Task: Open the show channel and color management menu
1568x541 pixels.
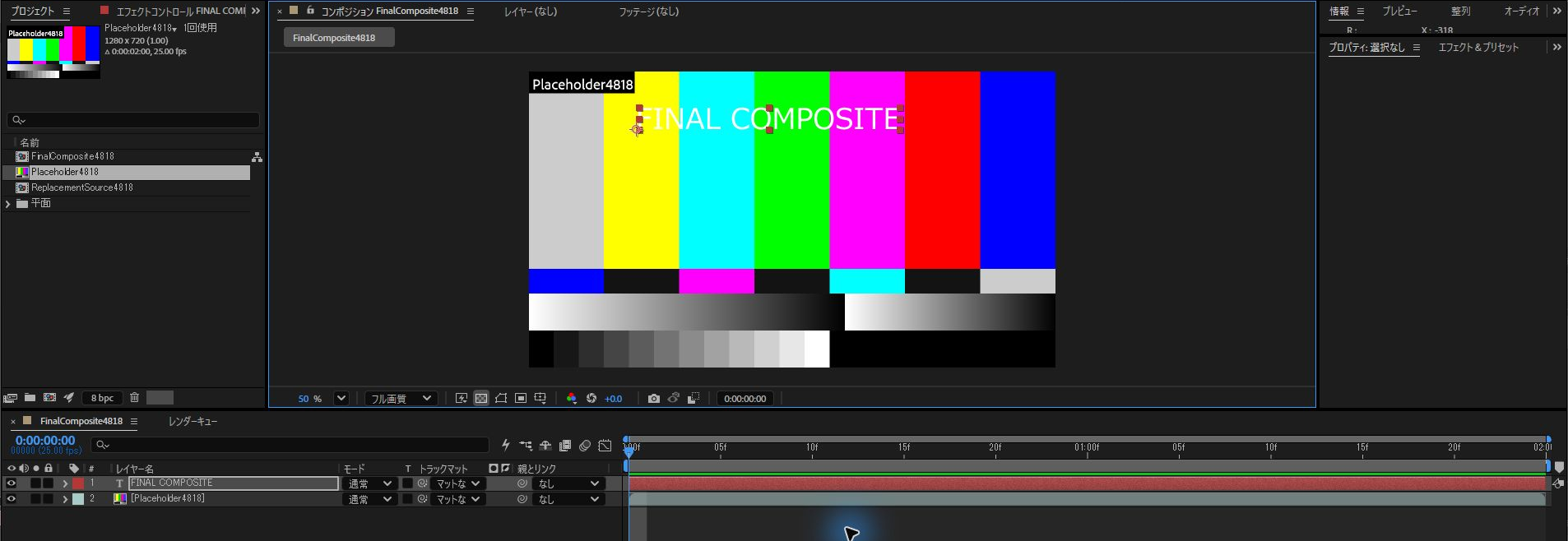Action: tap(572, 399)
